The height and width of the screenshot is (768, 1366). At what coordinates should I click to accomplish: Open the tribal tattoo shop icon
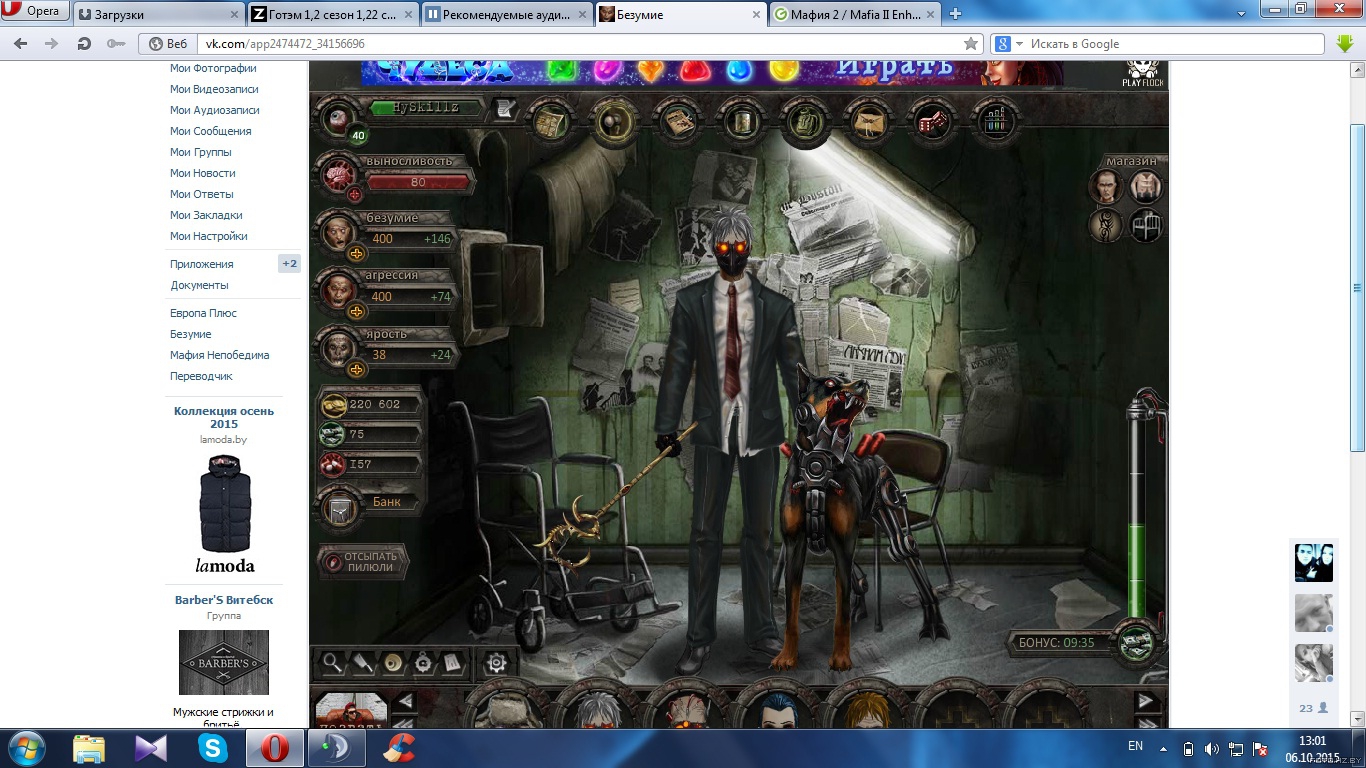[1105, 226]
